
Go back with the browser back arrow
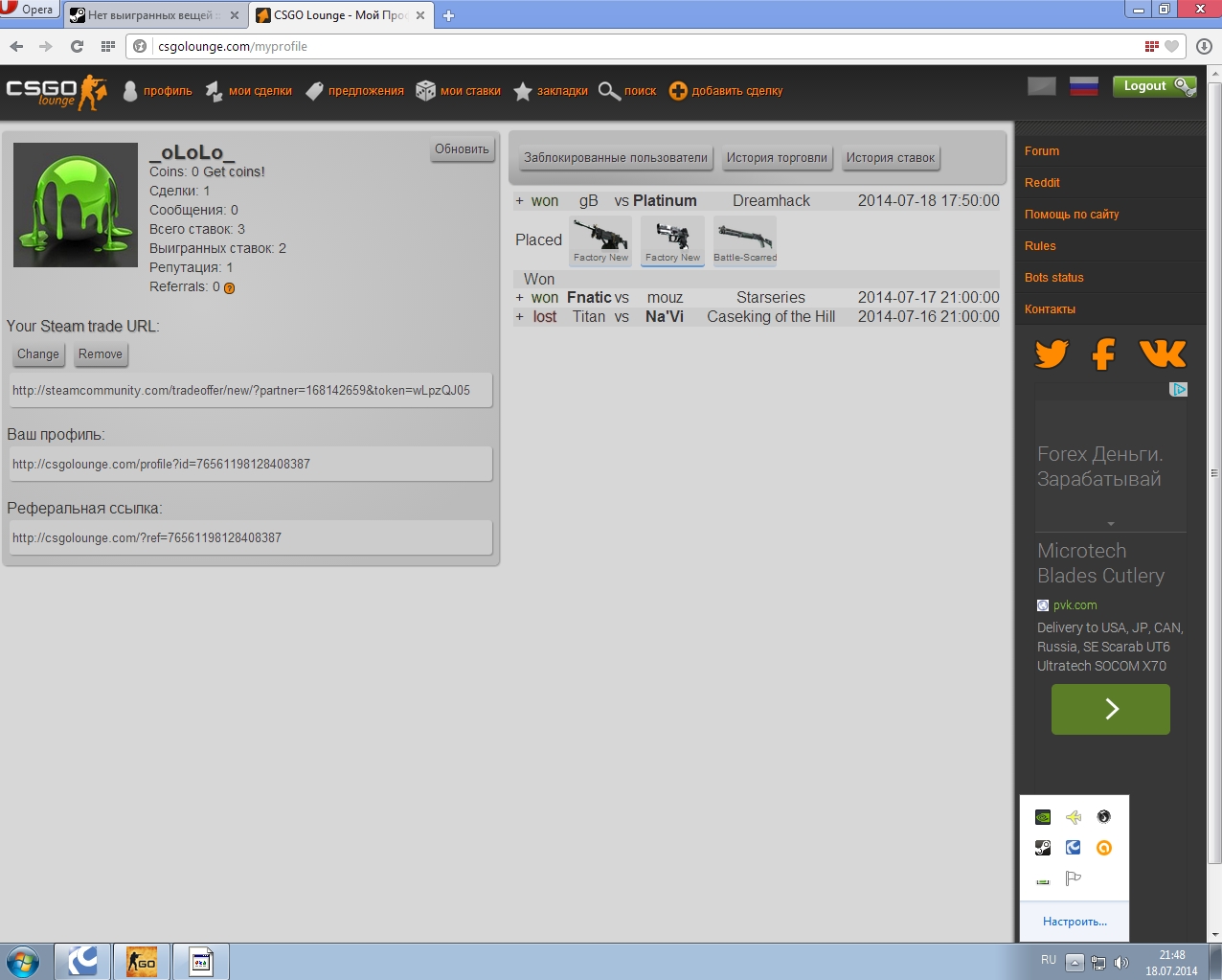pyautogui.click(x=16, y=46)
